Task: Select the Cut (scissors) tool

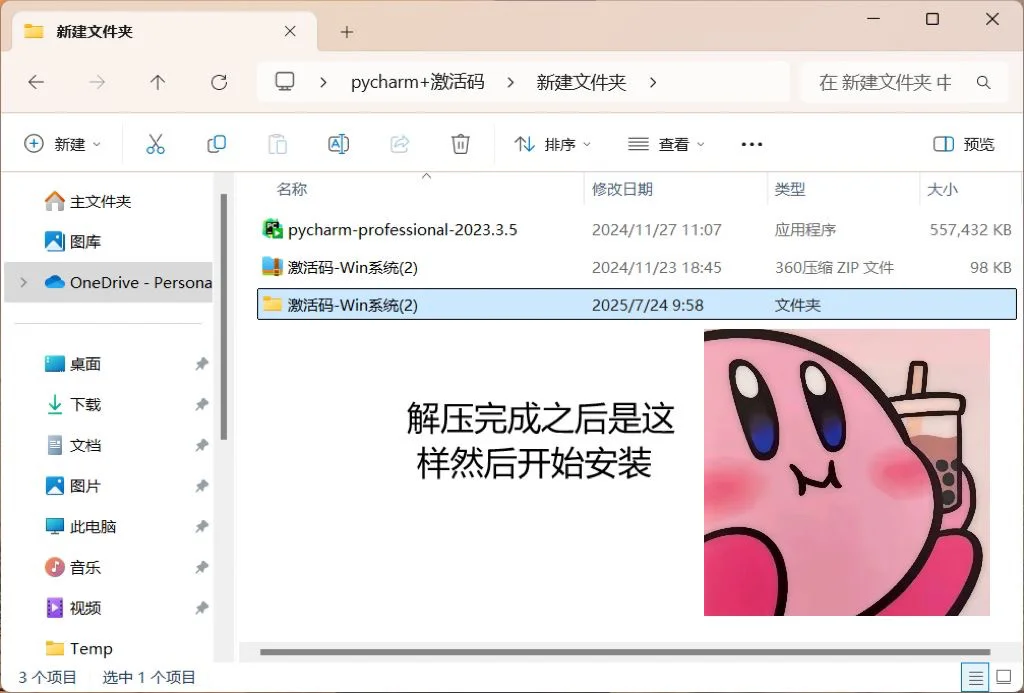Action: [x=155, y=143]
